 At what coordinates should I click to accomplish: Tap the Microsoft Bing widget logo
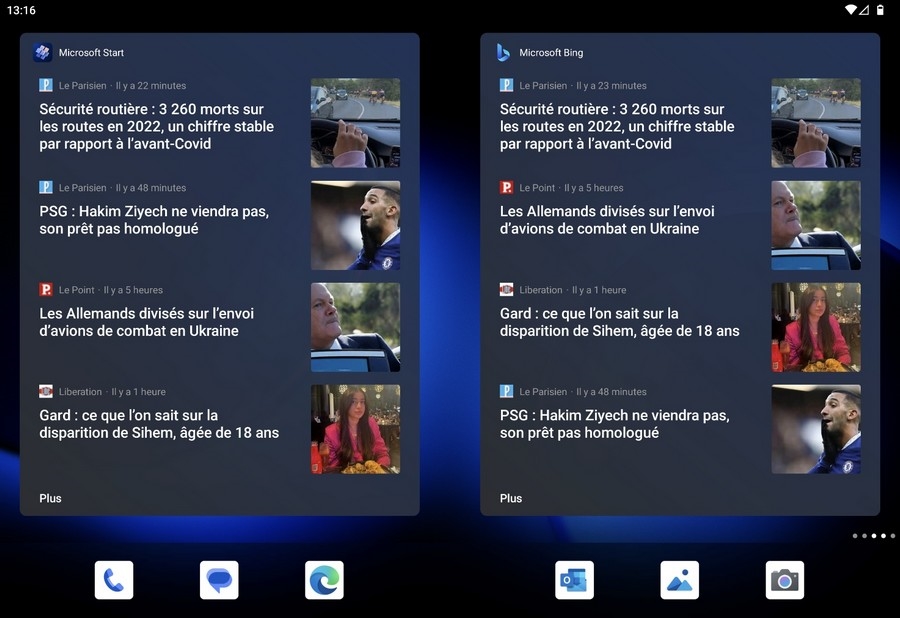(503, 52)
